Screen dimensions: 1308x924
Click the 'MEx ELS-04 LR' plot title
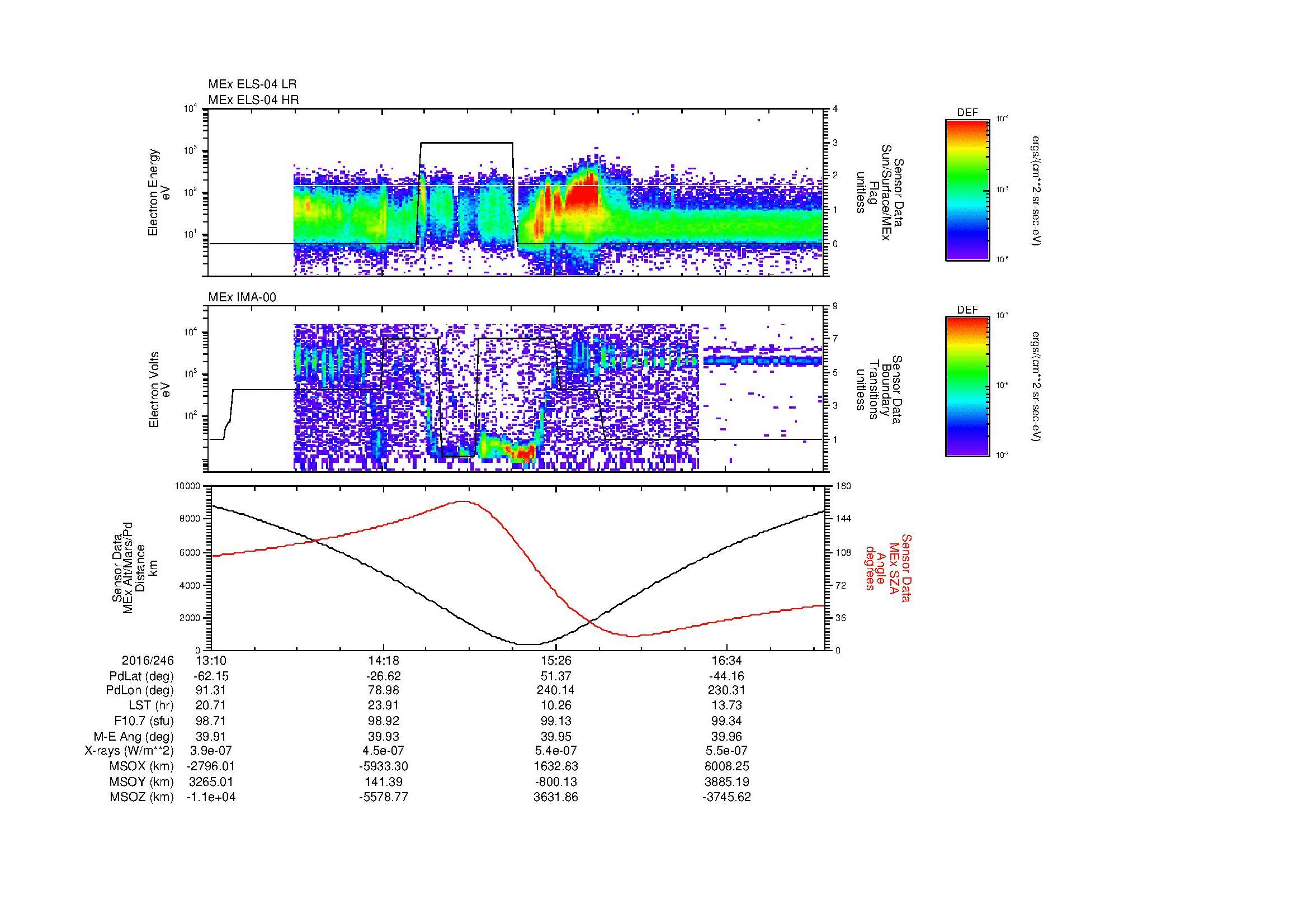252,84
